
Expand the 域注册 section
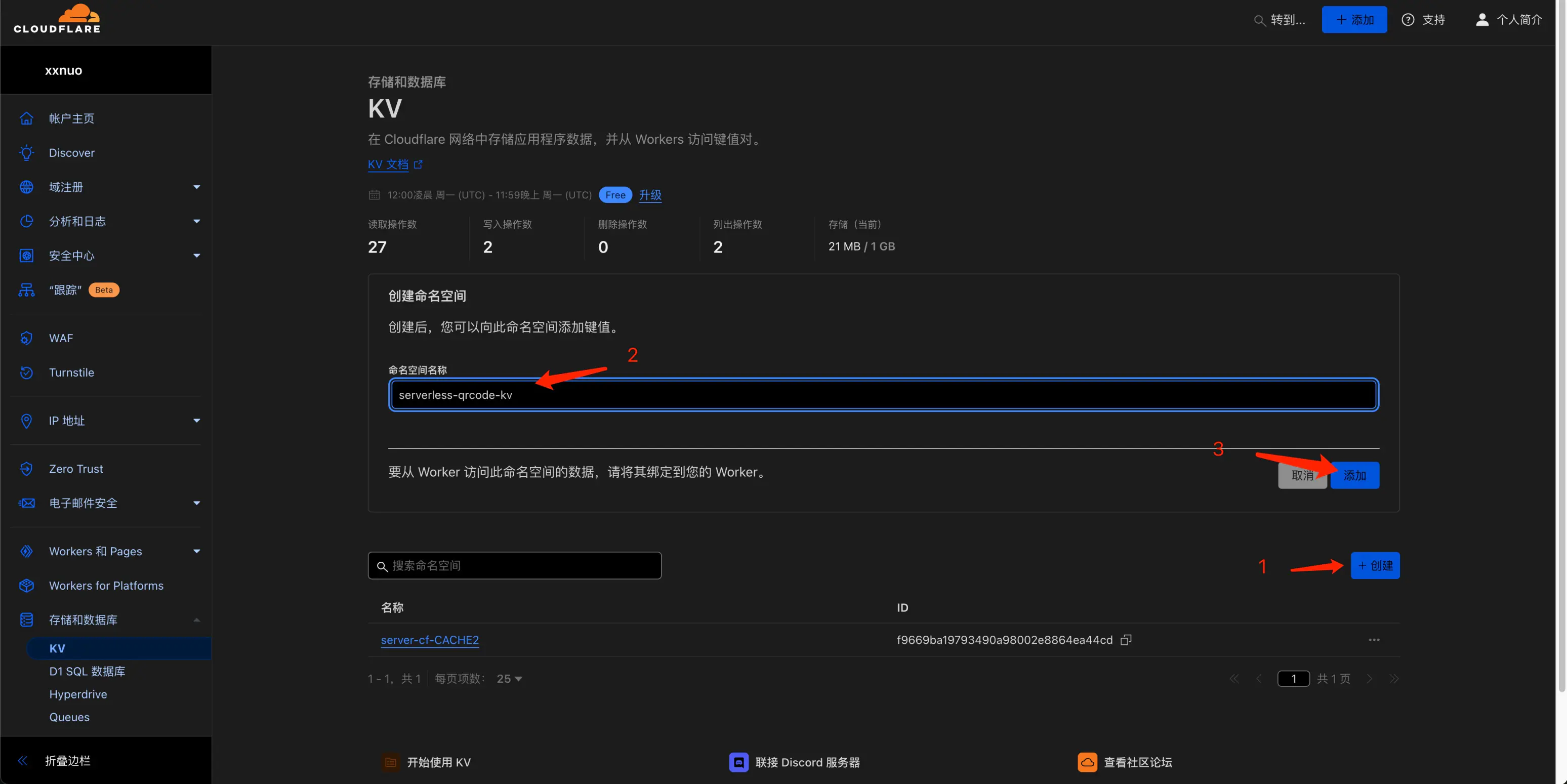click(x=196, y=187)
